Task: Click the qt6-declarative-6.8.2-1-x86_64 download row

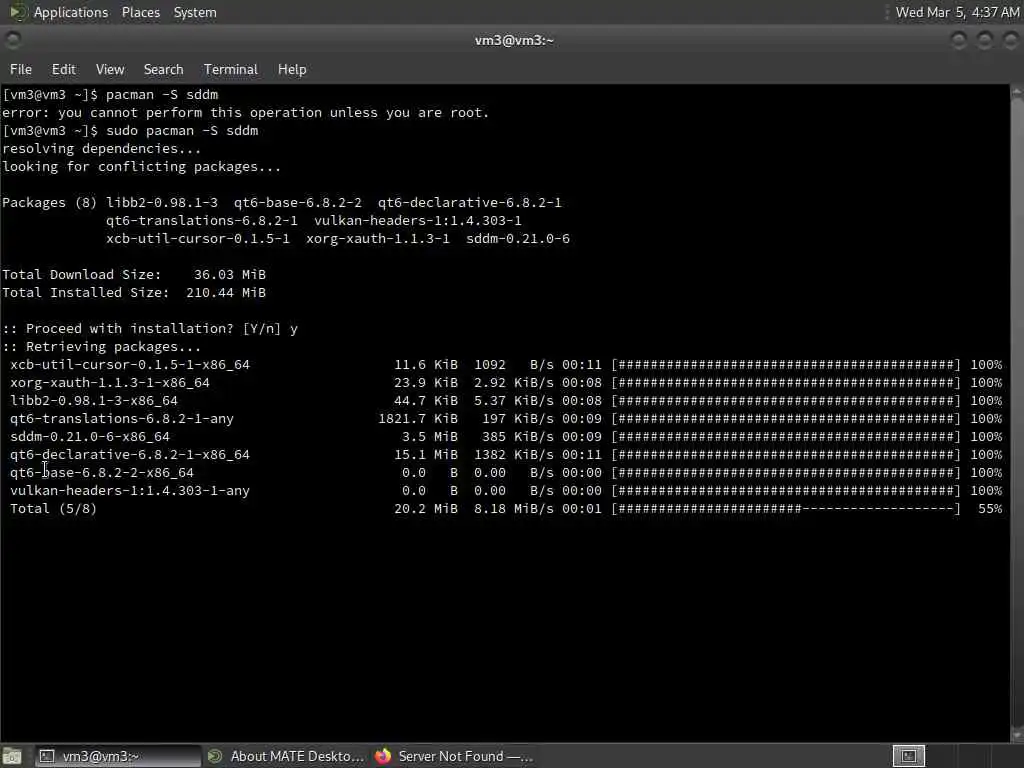Action: (506, 455)
